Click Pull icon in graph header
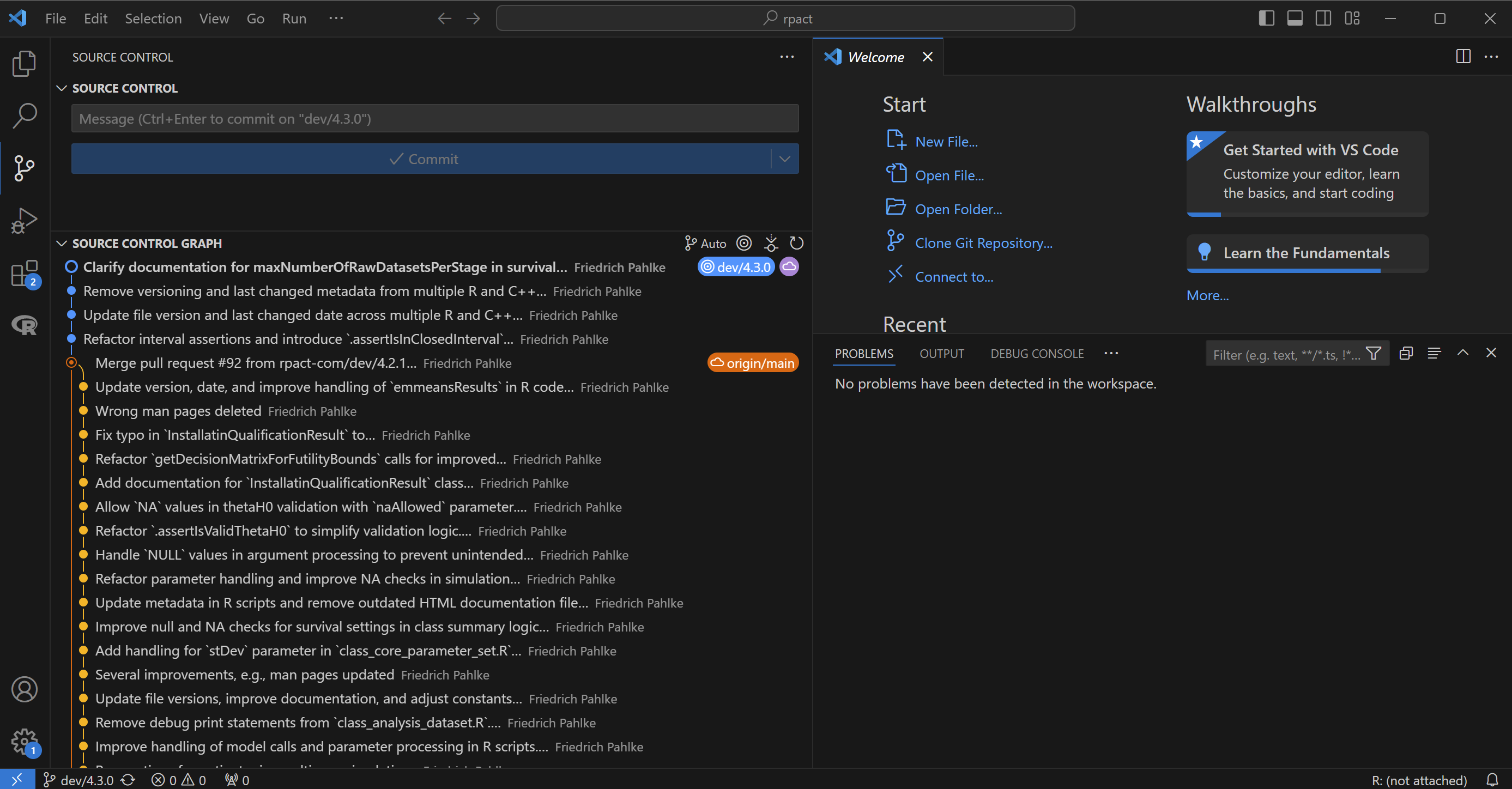 (x=771, y=243)
